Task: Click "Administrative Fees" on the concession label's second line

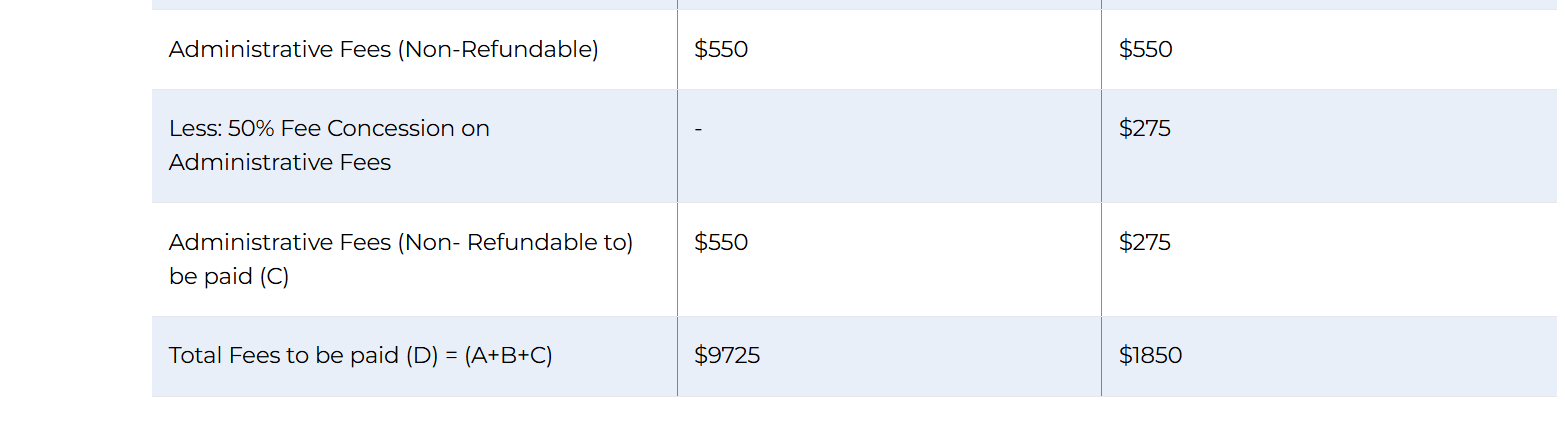Action: point(280,162)
